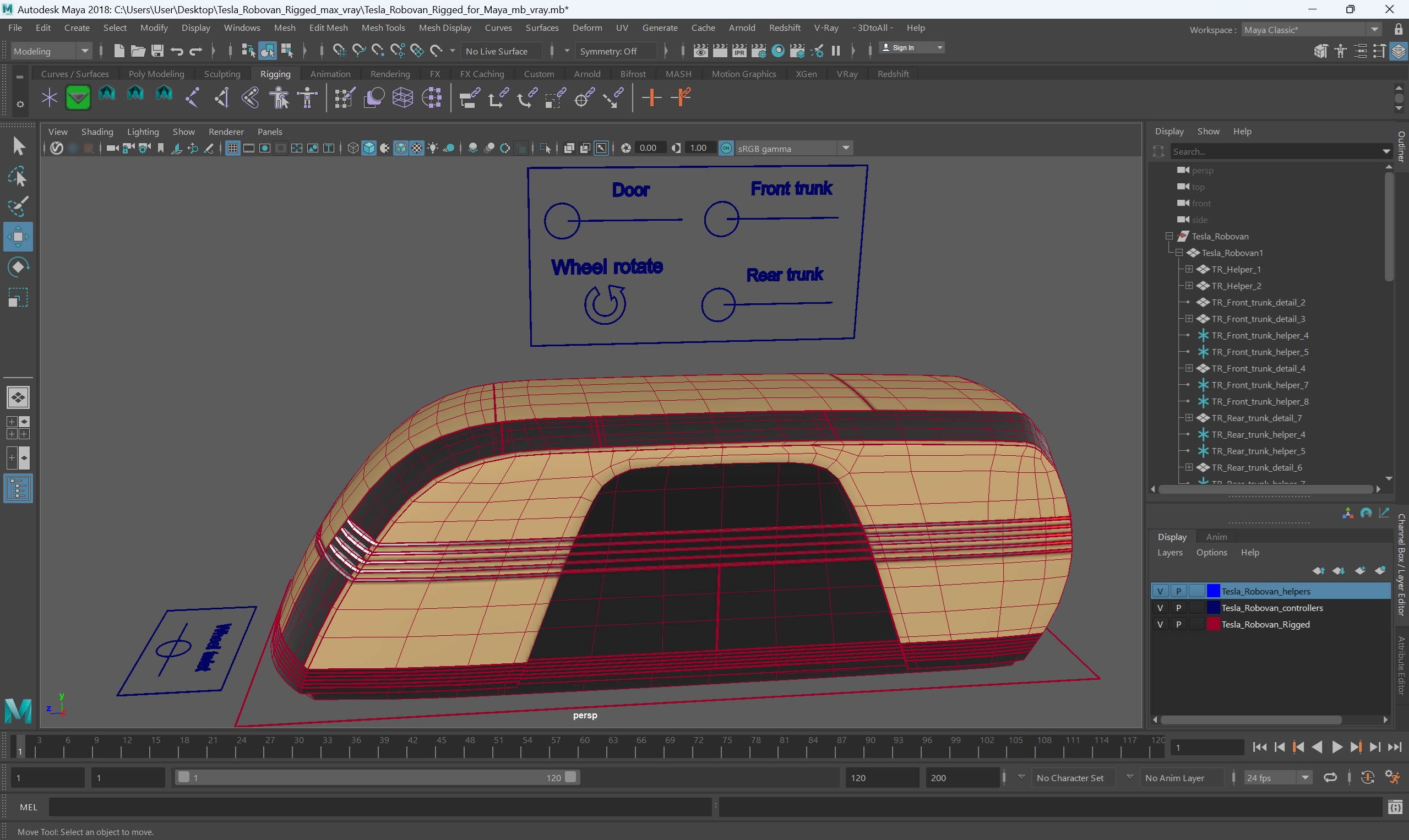Viewport: 1409px width, 840px height.
Task: Open the Modeling menu set dropdown
Action: coord(52,51)
